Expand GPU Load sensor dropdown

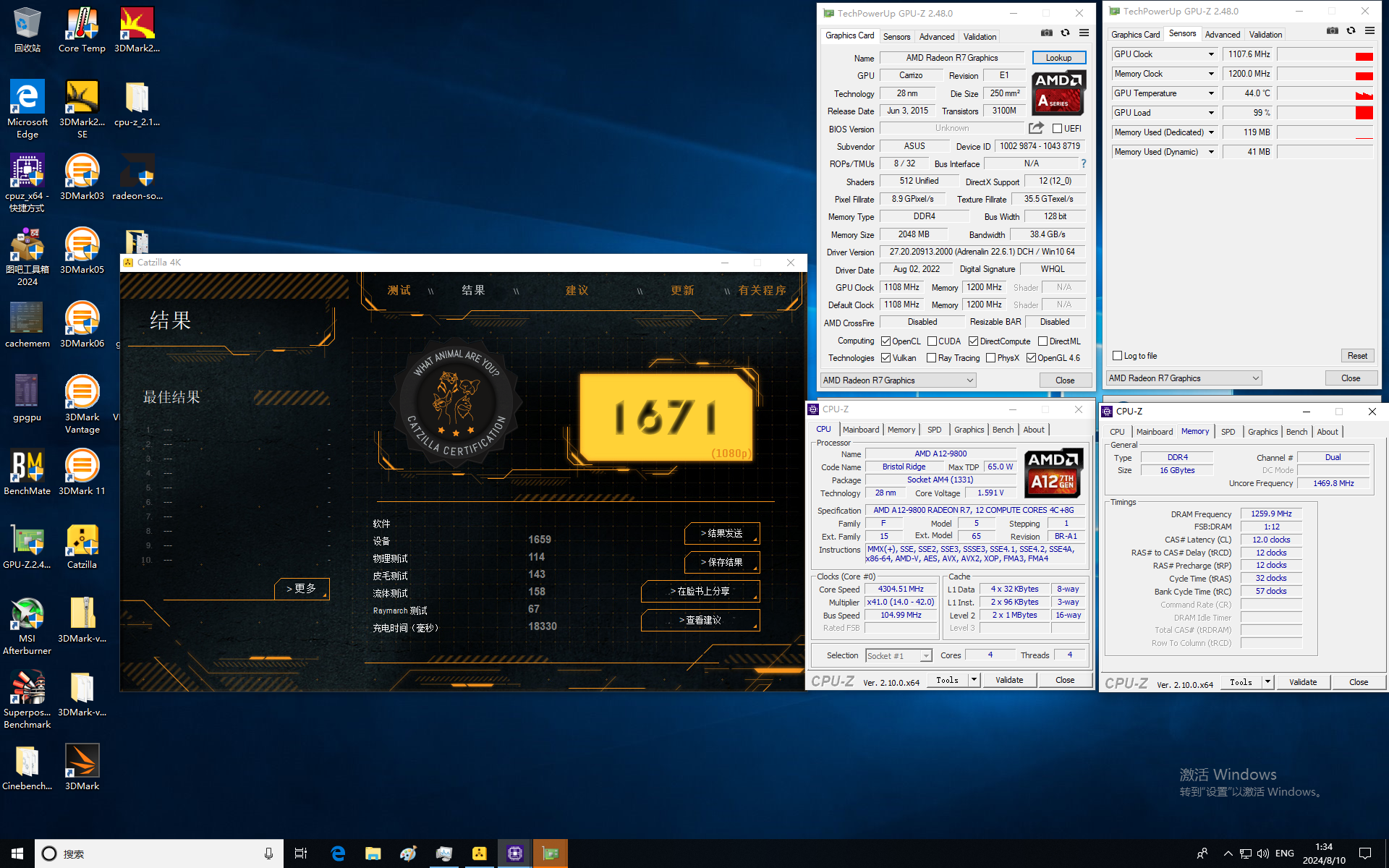point(1211,113)
